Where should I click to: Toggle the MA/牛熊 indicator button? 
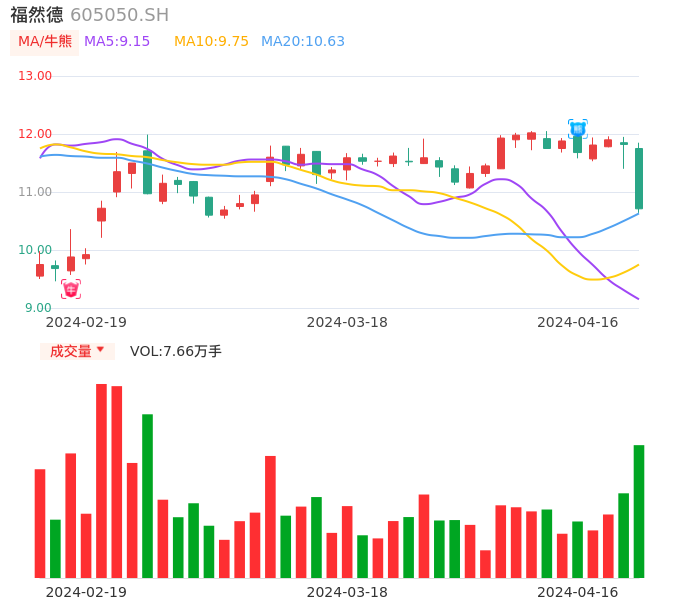tap(44, 42)
